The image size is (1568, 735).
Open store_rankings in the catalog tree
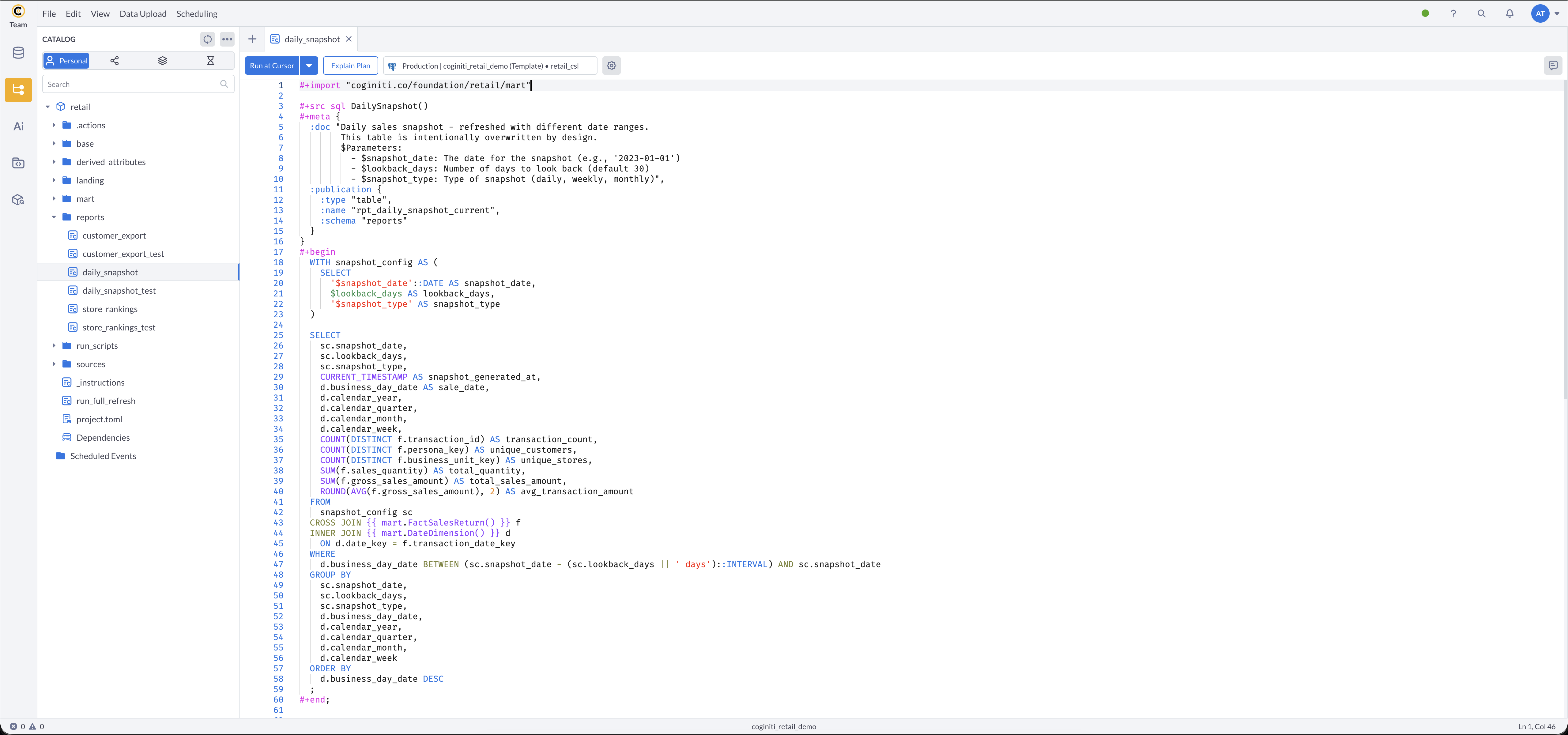coord(110,309)
